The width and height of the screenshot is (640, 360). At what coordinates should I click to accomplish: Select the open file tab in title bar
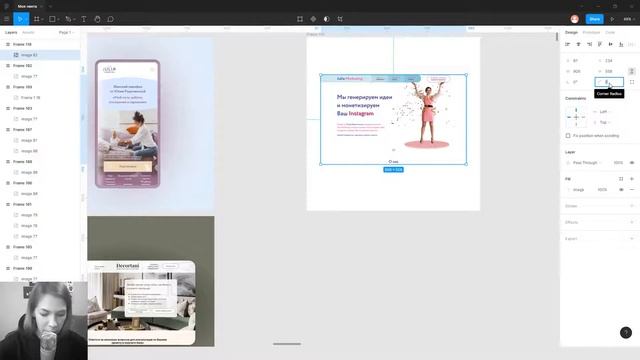click(27, 6)
